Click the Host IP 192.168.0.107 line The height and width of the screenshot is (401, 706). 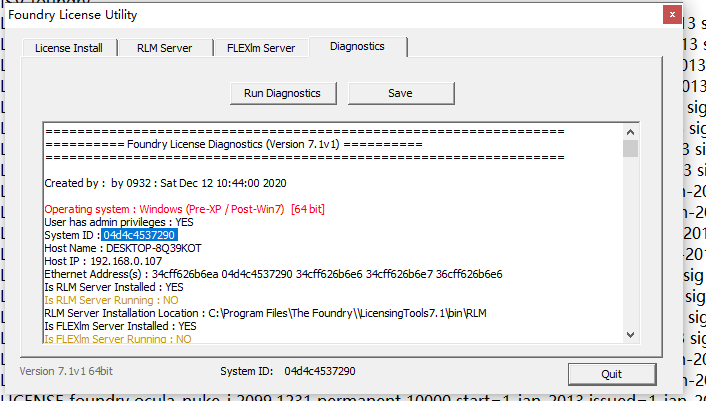tap(103, 261)
